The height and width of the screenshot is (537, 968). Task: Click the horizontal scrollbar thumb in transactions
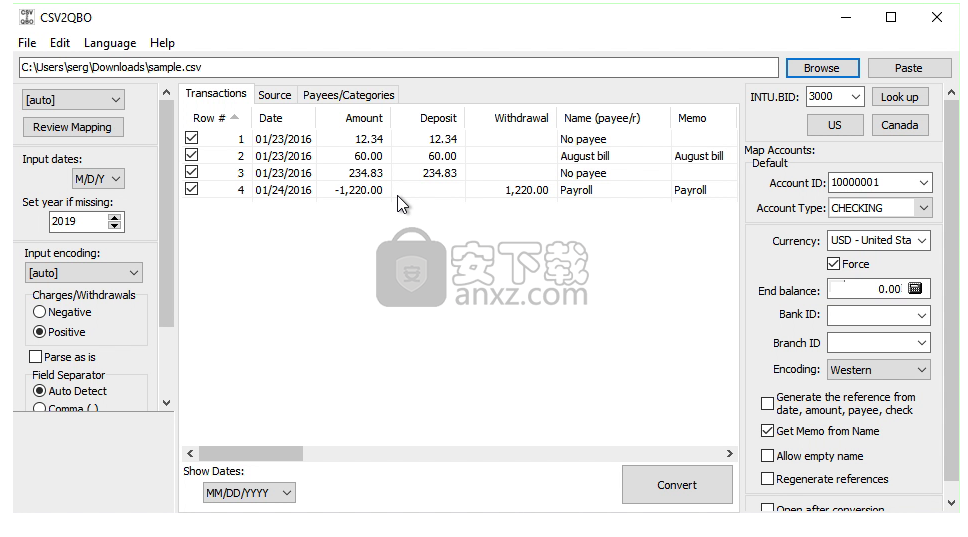(x=251, y=454)
